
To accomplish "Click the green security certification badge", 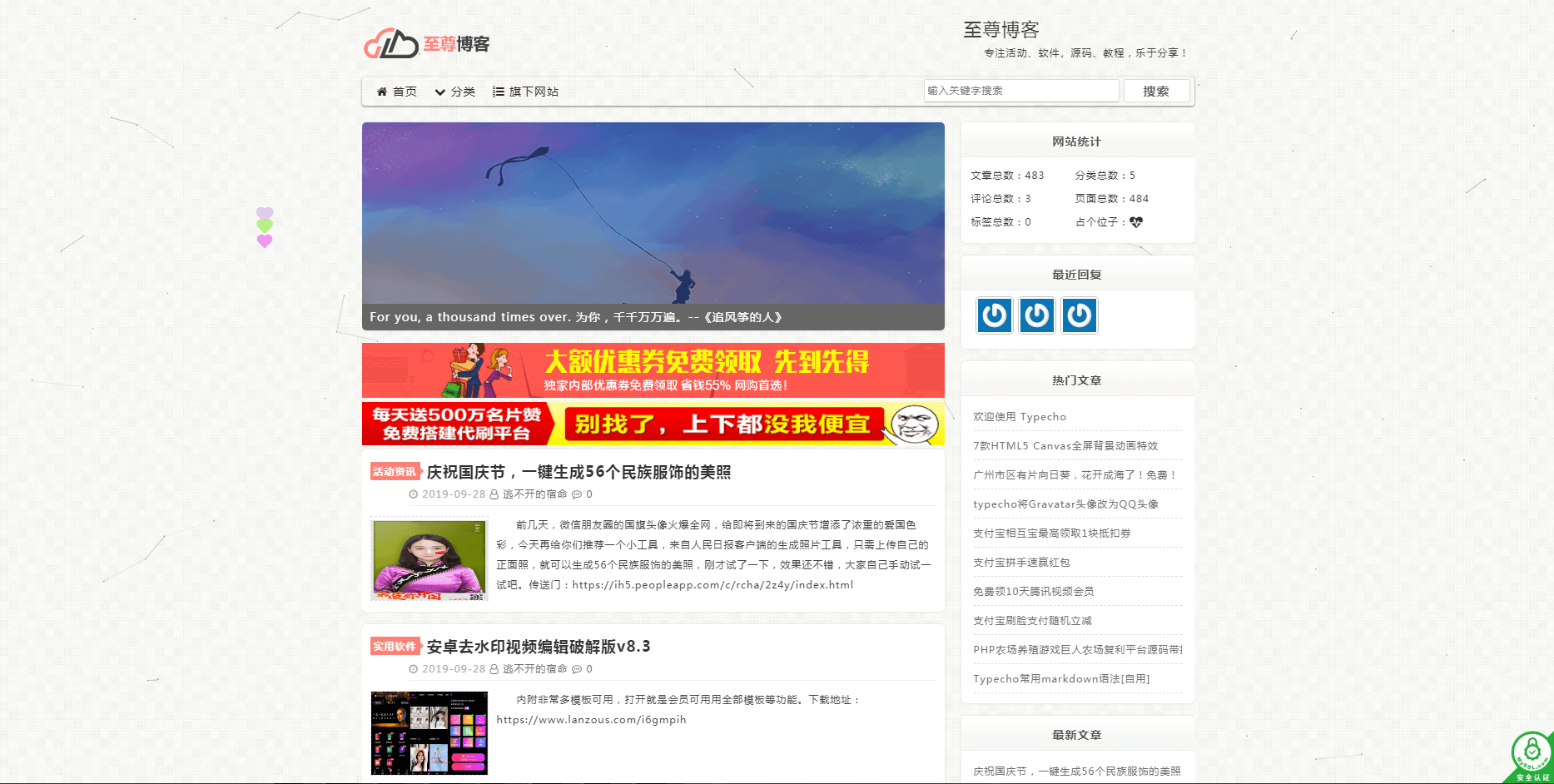I will [1532, 757].
